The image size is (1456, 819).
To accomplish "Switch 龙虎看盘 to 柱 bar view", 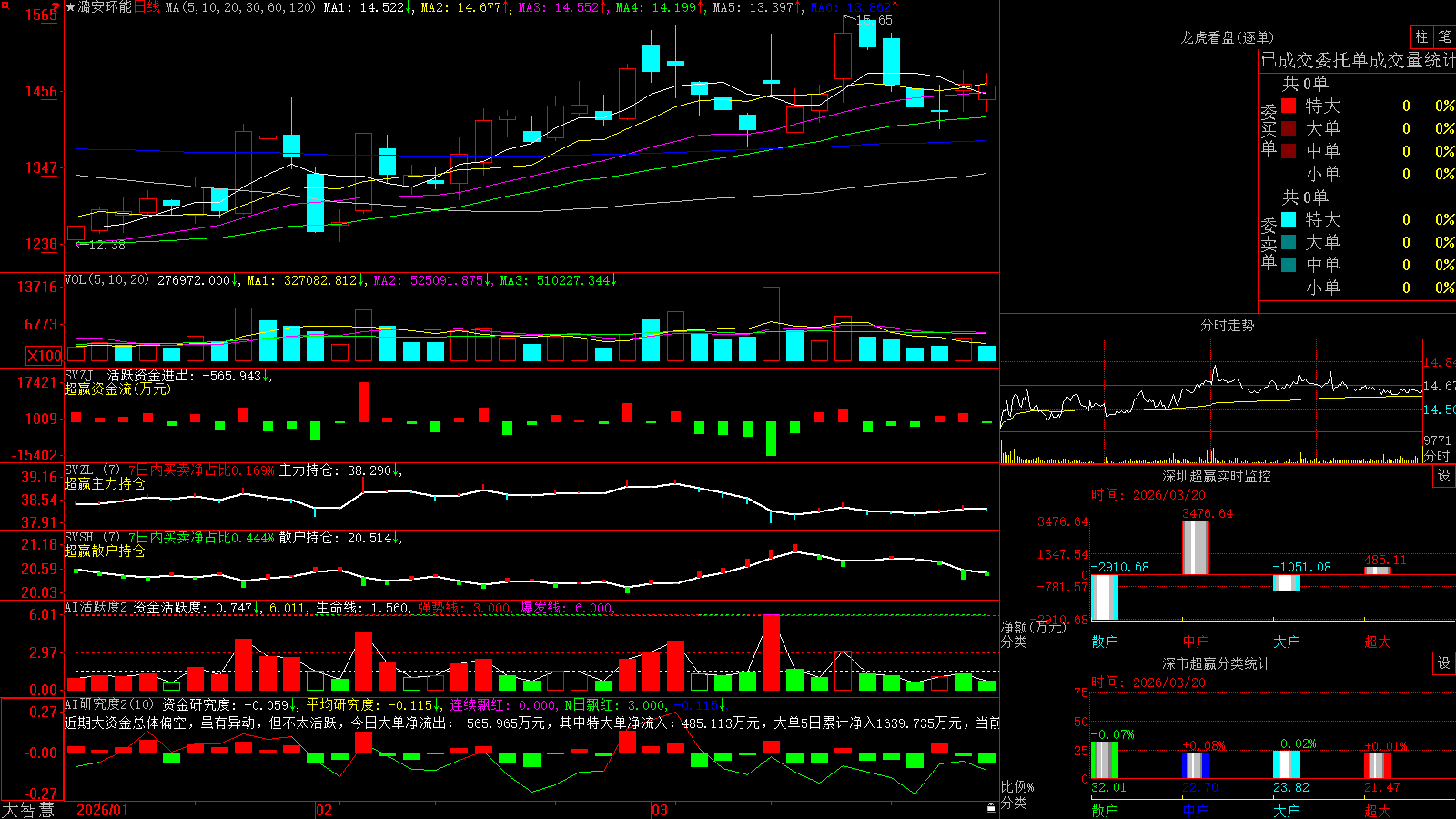I will (x=1421, y=36).
